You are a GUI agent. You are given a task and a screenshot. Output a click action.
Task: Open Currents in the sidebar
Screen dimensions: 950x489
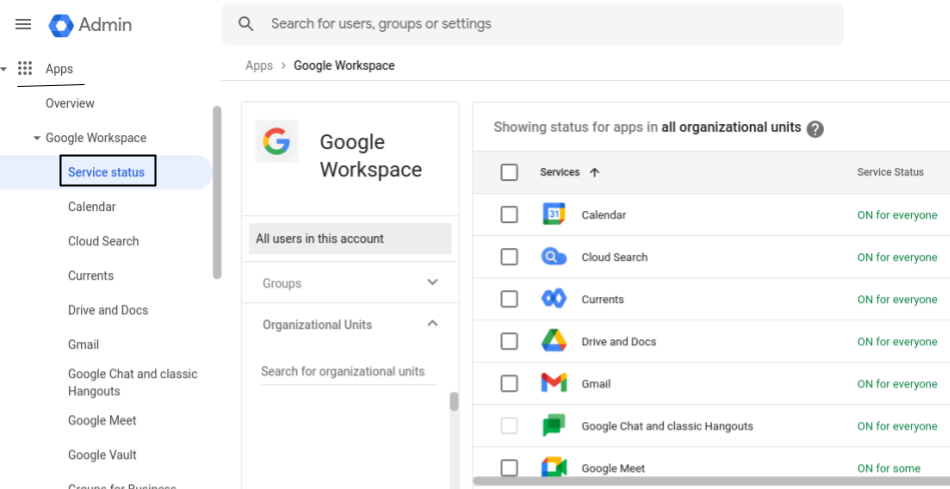point(91,276)
